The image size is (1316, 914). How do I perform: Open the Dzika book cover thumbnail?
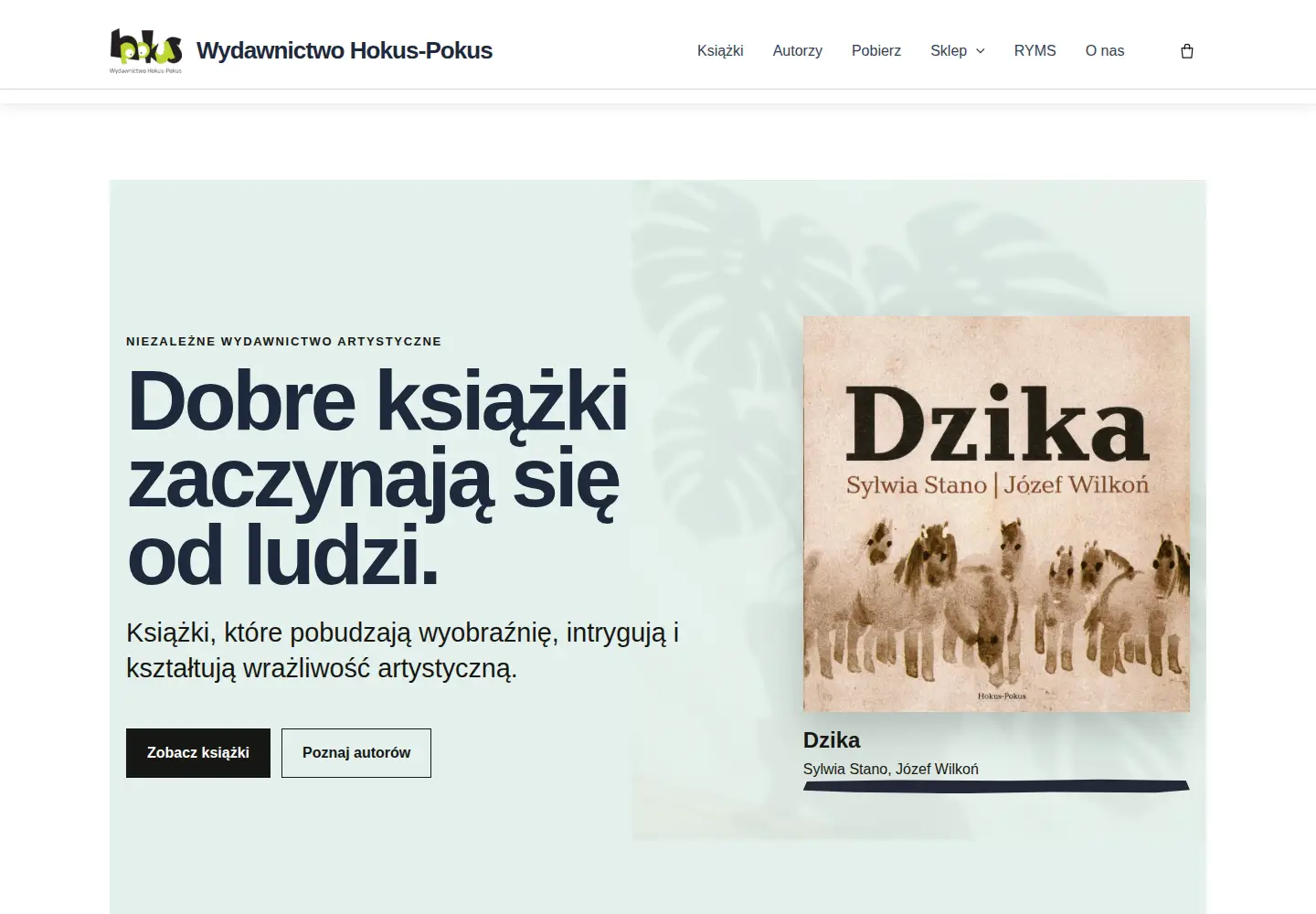[996, 514]
